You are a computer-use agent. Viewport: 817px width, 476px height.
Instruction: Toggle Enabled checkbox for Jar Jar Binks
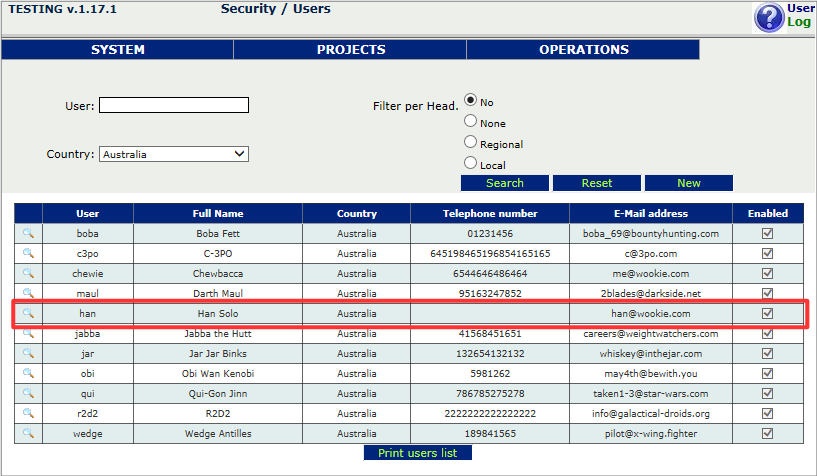768,353
